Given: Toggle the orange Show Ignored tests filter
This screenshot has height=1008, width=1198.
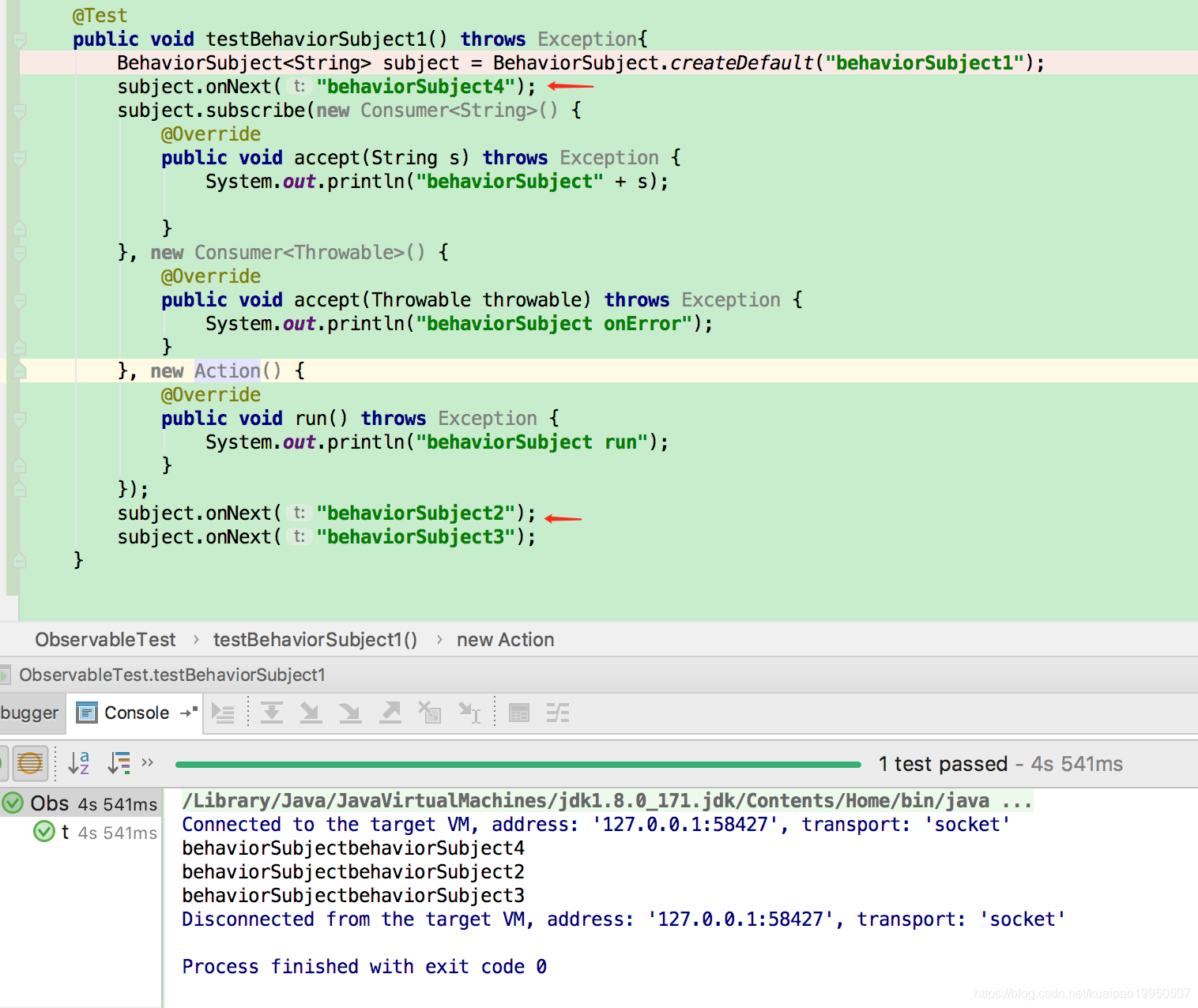Looking at the screenshot, I should (x=30, y=763).
